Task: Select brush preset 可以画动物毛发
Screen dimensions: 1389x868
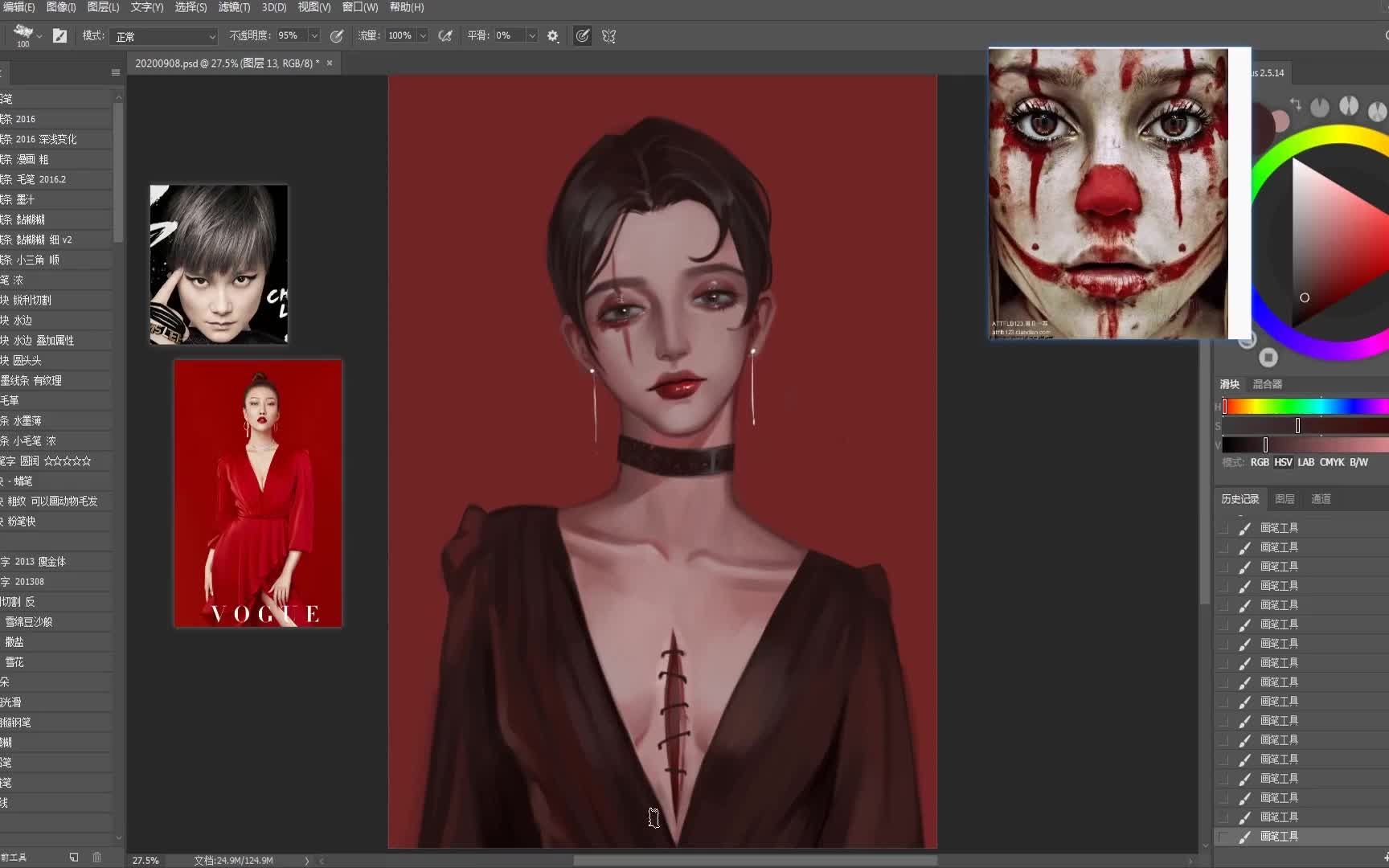Action: coord(56,501)
